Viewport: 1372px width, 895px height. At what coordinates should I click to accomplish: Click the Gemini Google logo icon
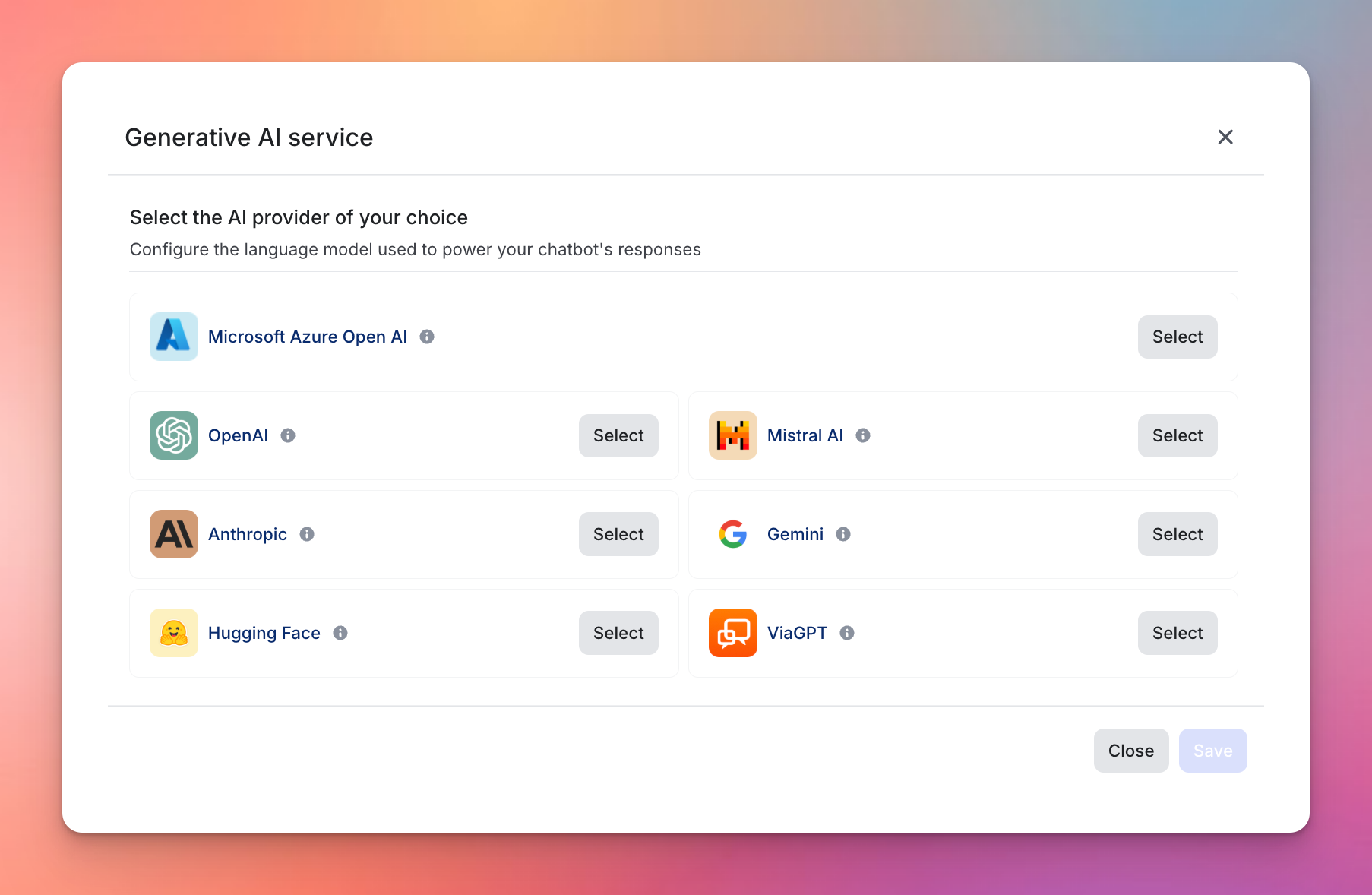click(733, 534)
